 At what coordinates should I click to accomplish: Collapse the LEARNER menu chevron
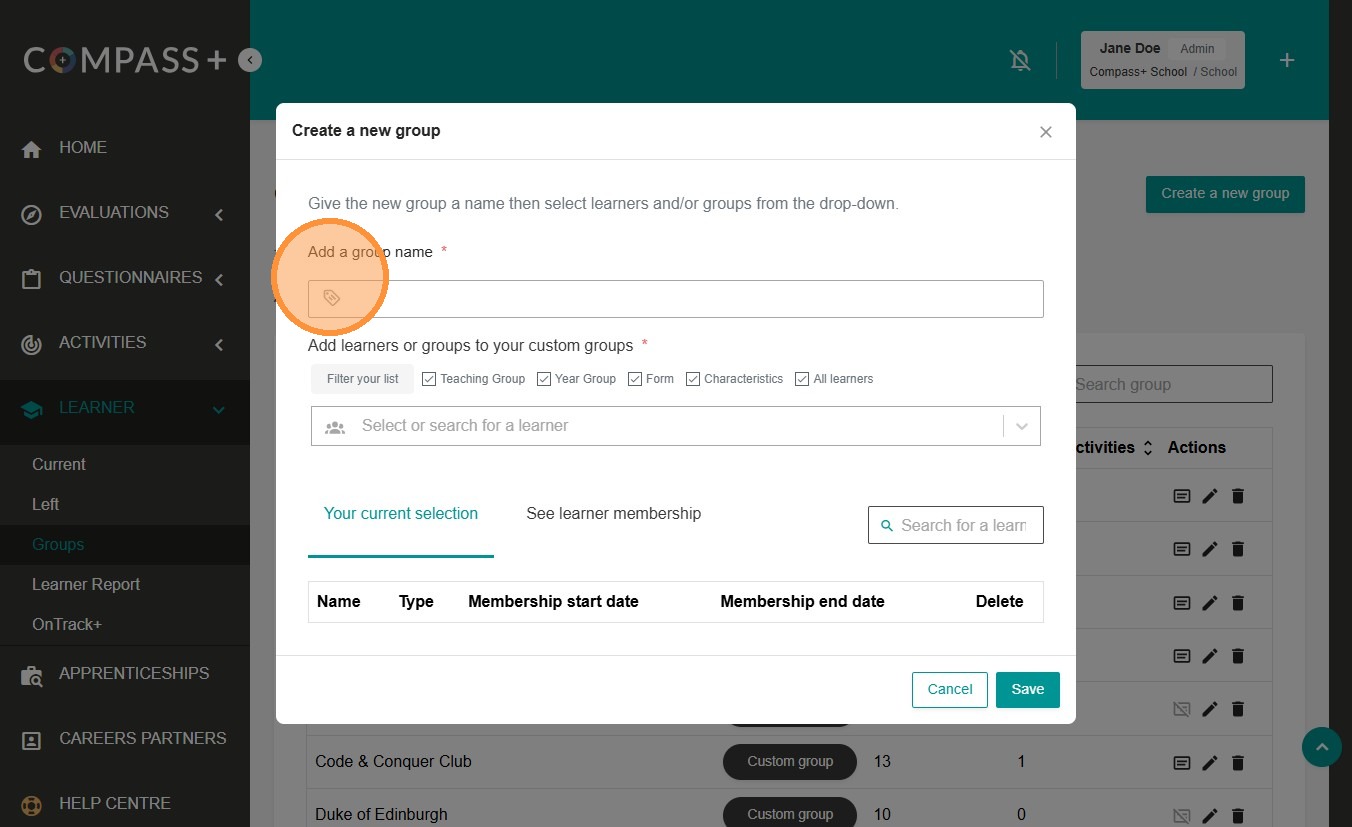219,409
